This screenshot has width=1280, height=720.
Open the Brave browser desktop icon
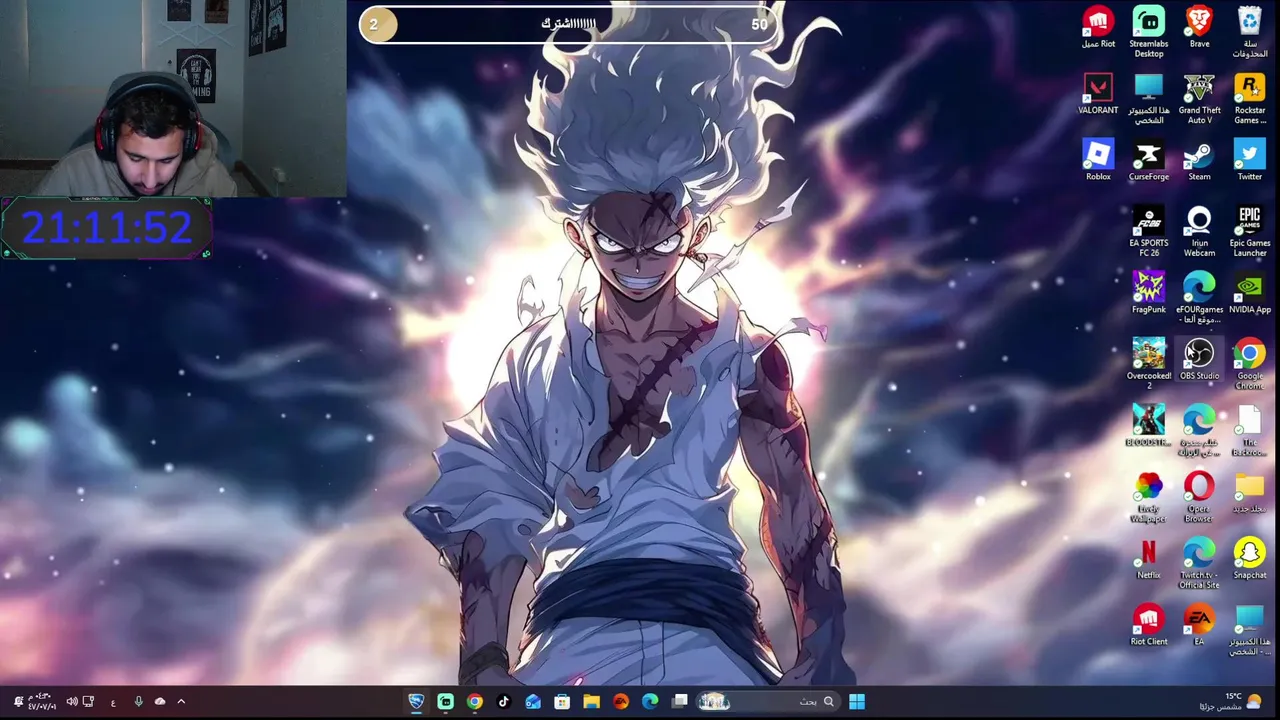[1199, 28]
